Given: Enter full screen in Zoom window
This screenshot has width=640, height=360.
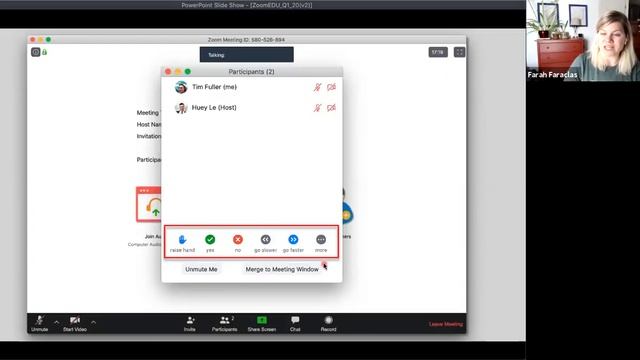Looking at the screenshot, I should point(460,52).
